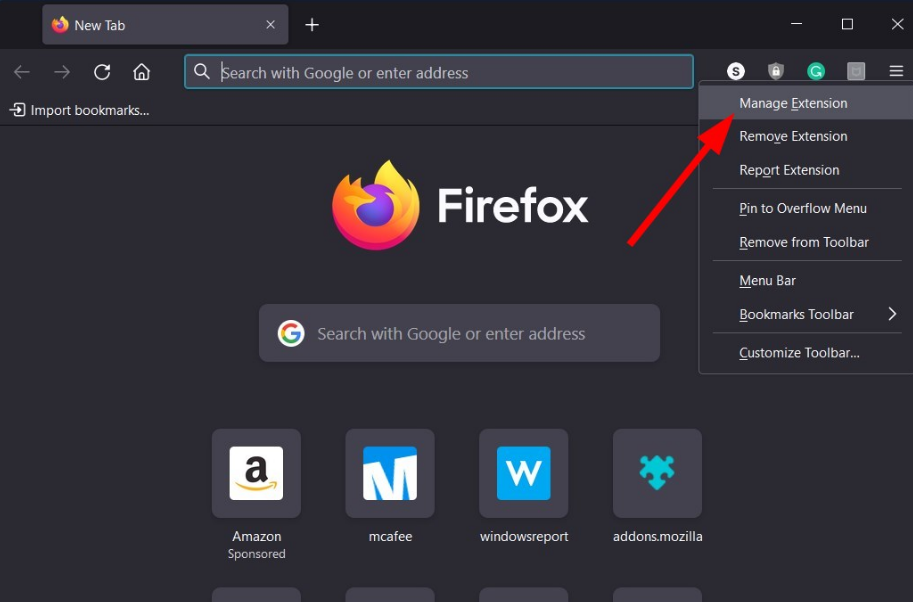
Task: Maximize the Firefox window
Action: 847,24
